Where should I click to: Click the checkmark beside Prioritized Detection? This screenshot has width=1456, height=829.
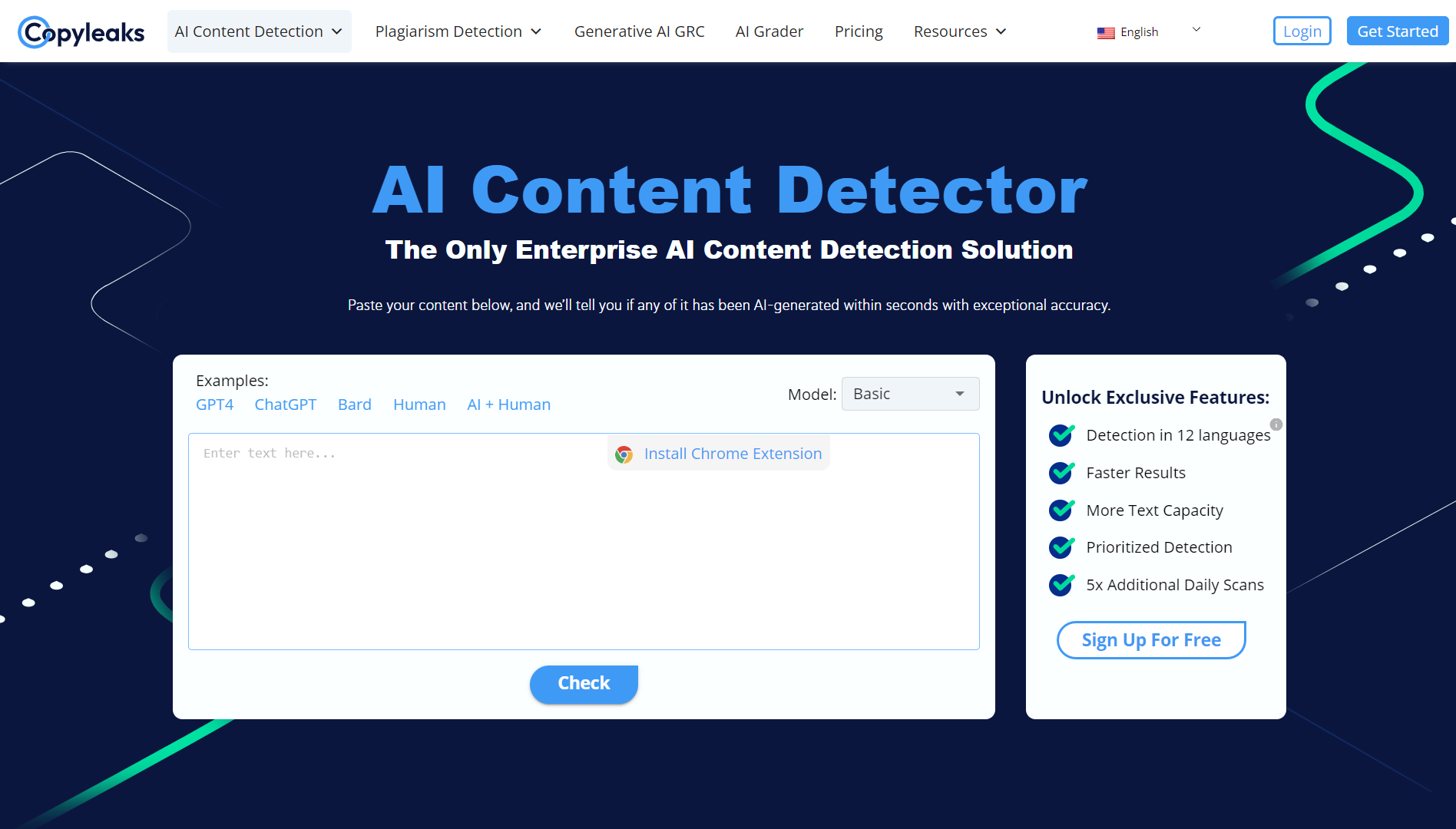[x=1062, y=547]
